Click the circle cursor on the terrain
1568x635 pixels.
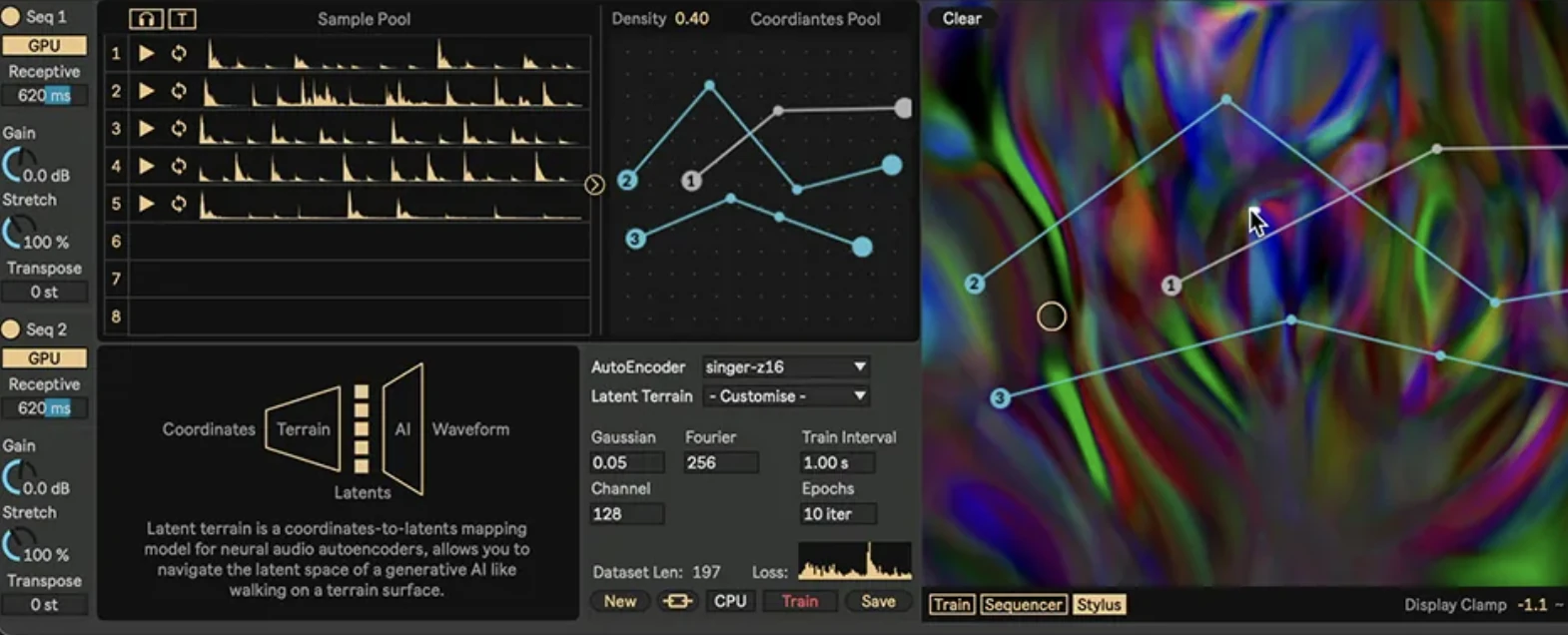(1052, 317)
